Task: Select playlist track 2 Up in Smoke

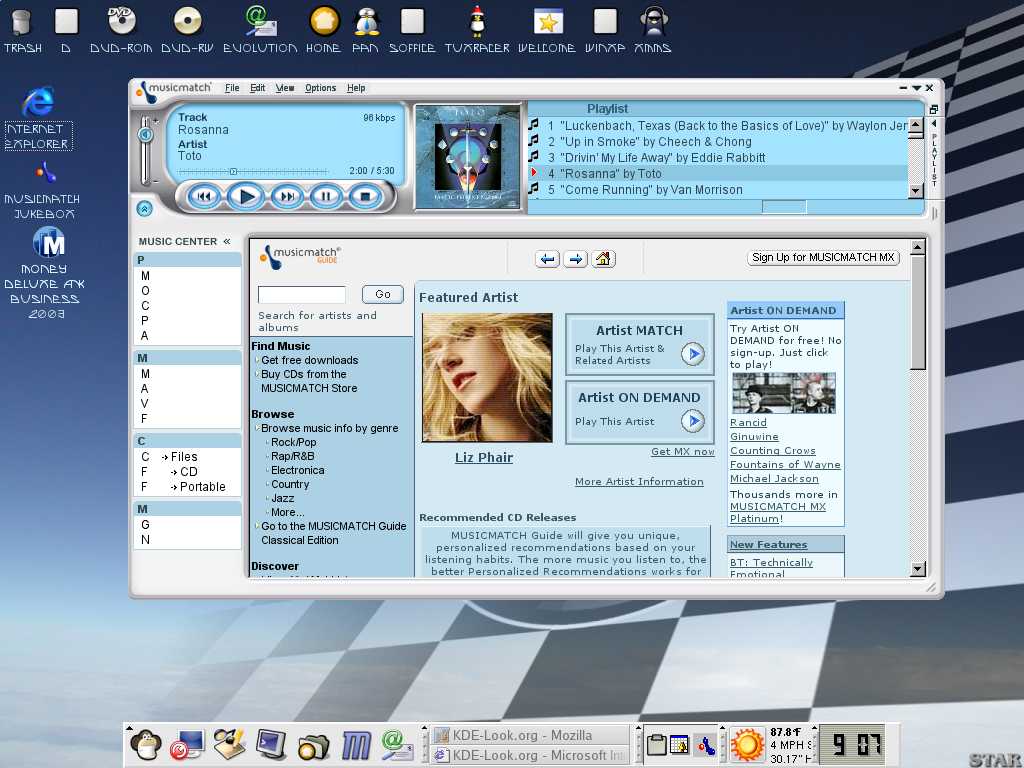Action: 717,142
